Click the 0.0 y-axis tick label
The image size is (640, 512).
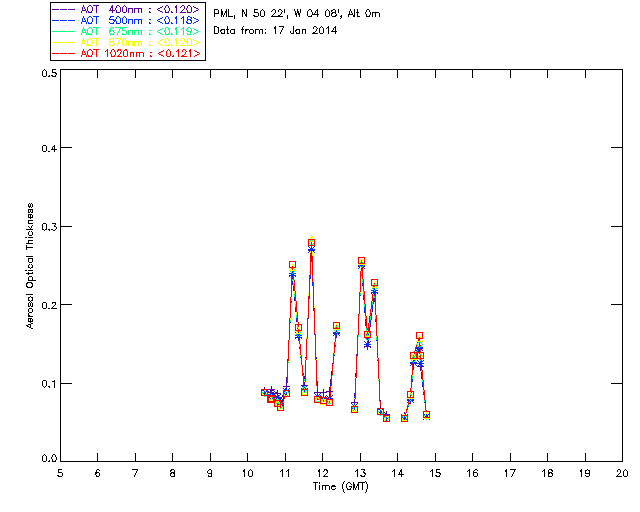pyautogui.click(x=49, y=459)
